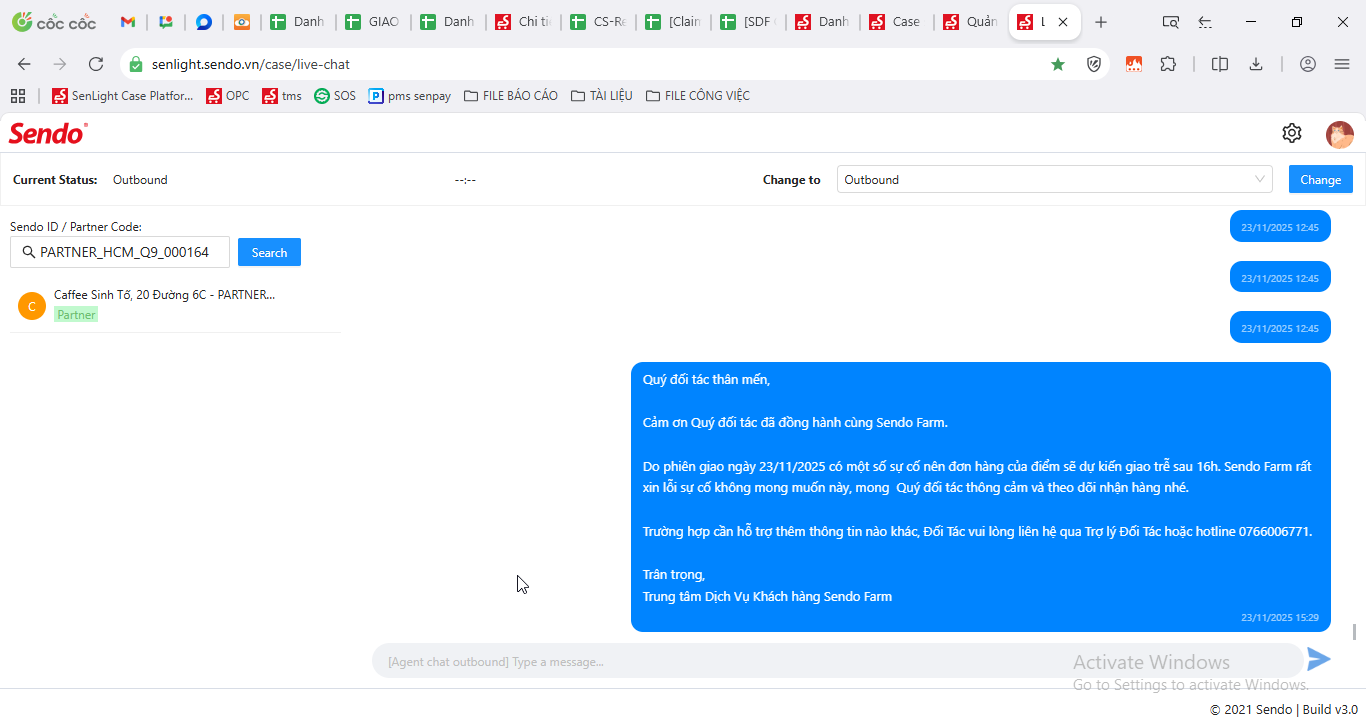Click the "Sendo ID / Partner Code:" label
This screenshot has width=1366, height=721.
(76, 227)
